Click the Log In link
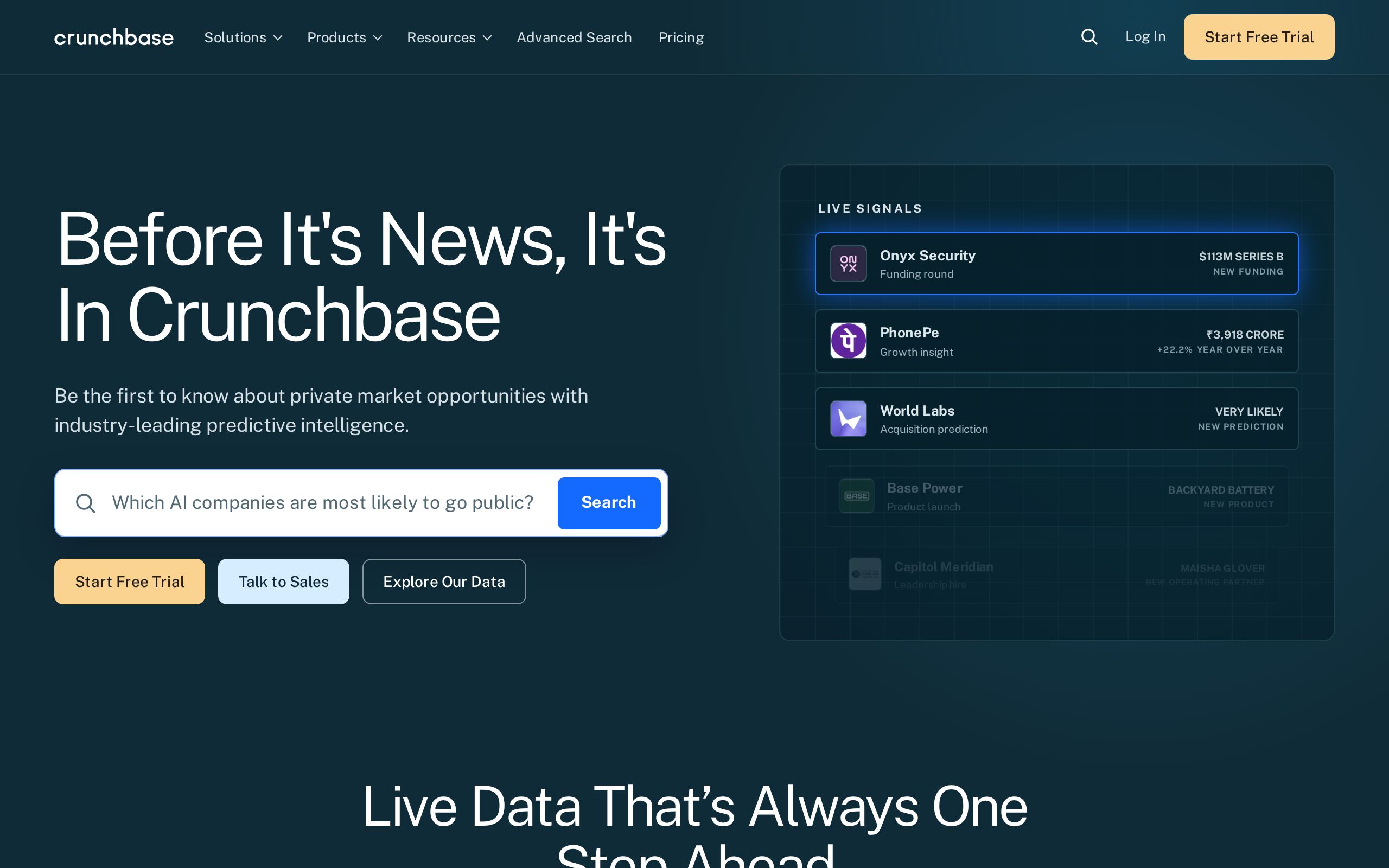 pos(1145,37)
